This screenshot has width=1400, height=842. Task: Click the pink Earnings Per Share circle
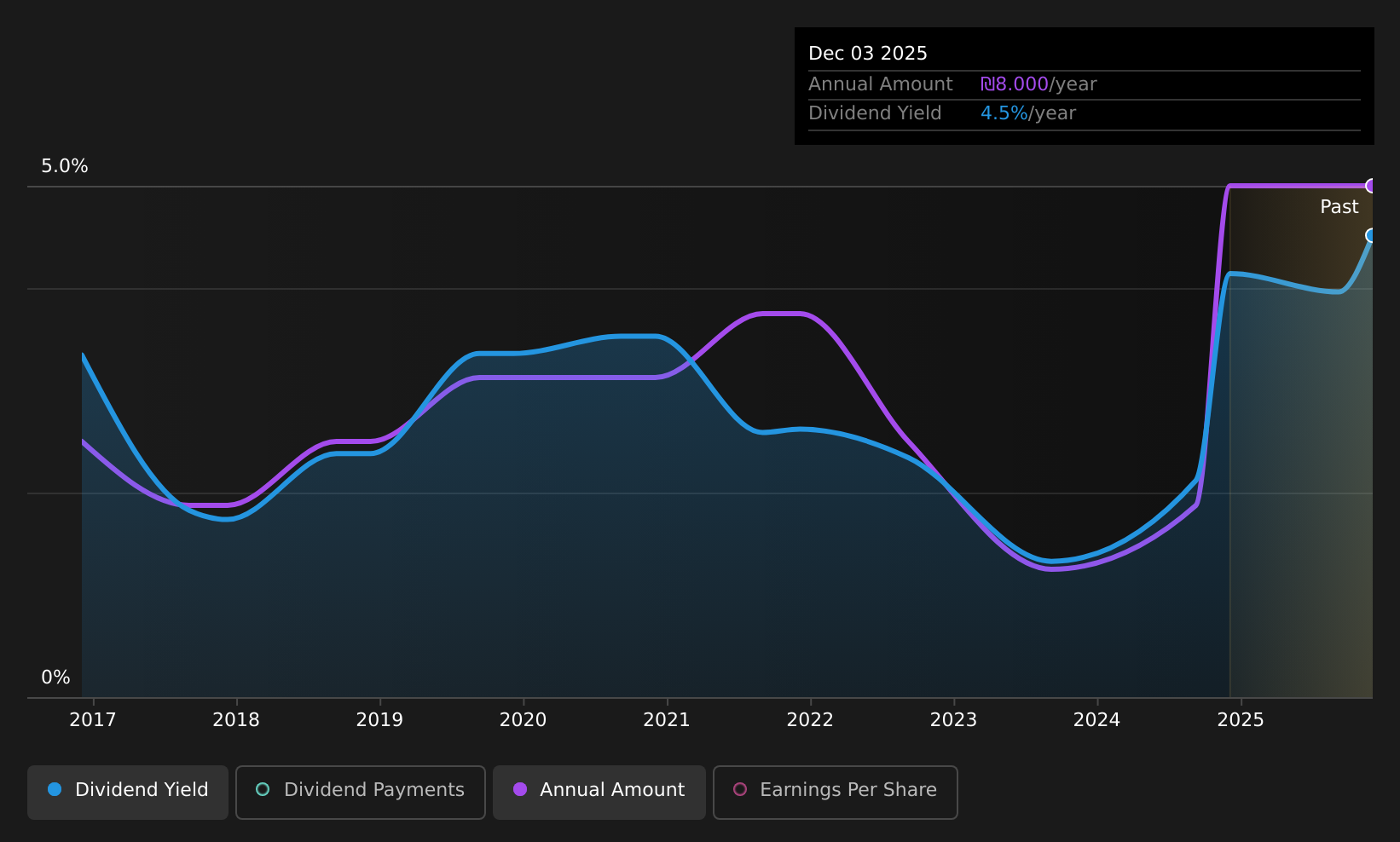740,790
